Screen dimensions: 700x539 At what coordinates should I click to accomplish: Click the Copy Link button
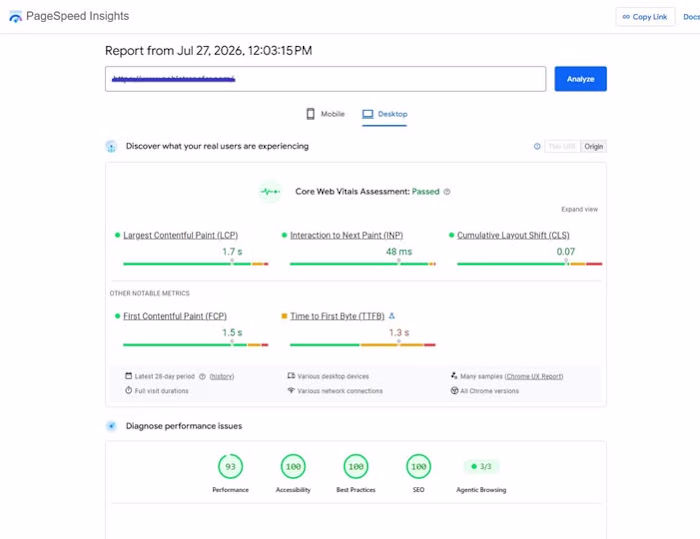645,17
